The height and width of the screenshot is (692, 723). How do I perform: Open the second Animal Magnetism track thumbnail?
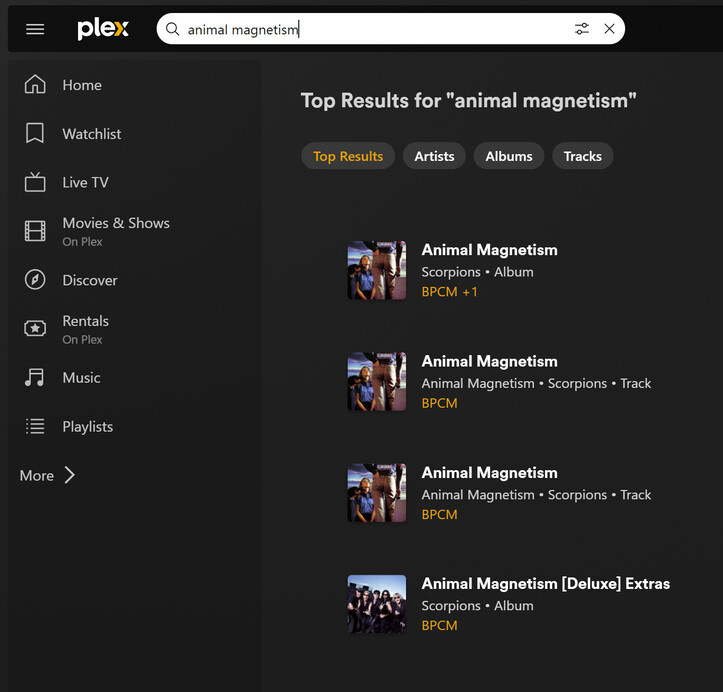(377, 493)
